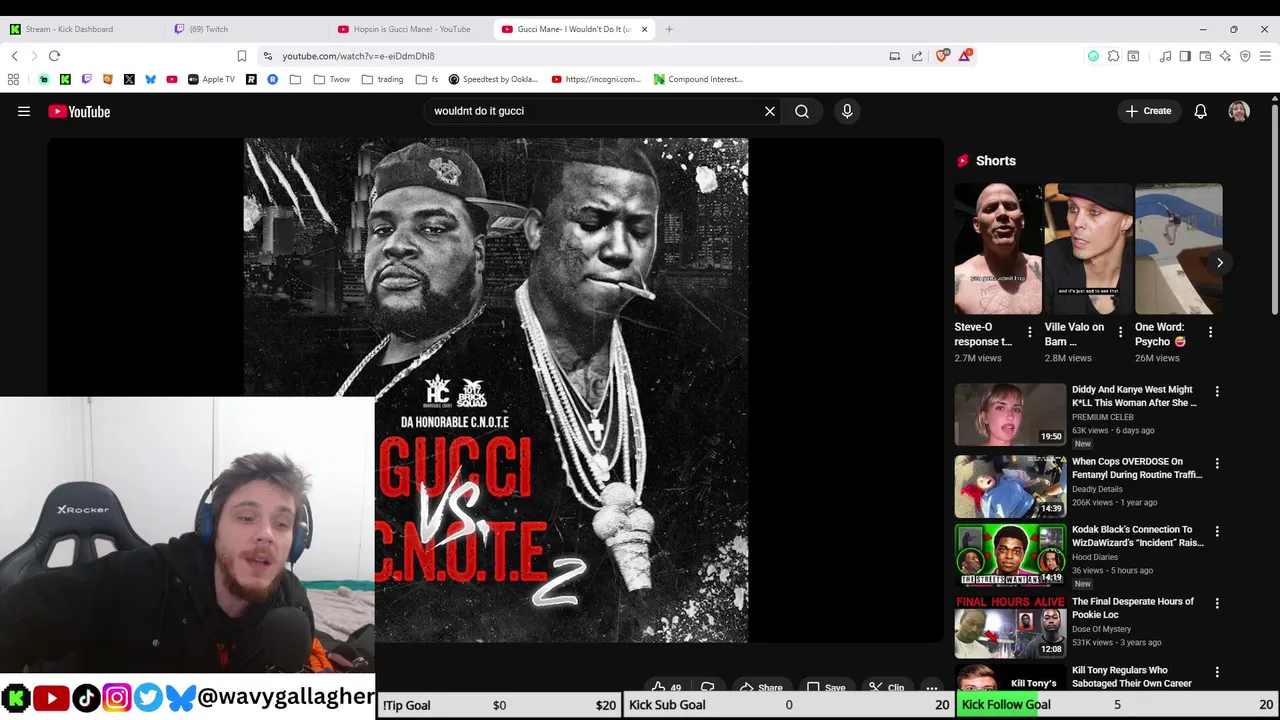
Task: Open options for 'Steve-O response' short
Action: coord(1030,332)
